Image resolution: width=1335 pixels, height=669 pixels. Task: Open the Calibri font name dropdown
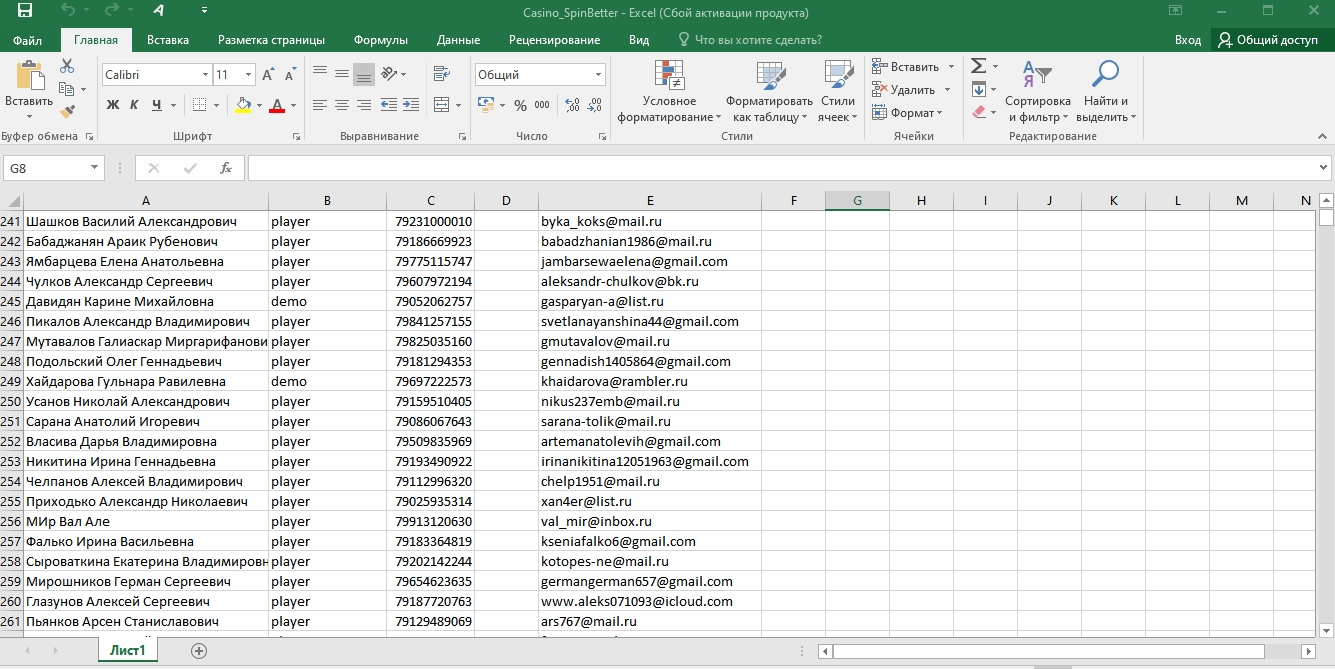point(205,75)
